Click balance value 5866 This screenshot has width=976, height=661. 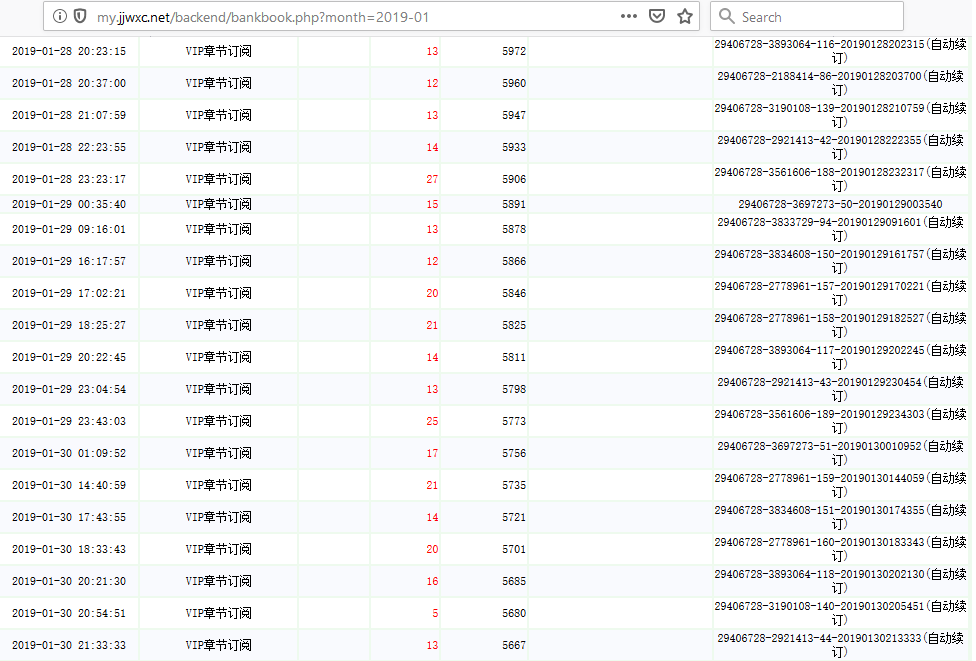(514, 261)
